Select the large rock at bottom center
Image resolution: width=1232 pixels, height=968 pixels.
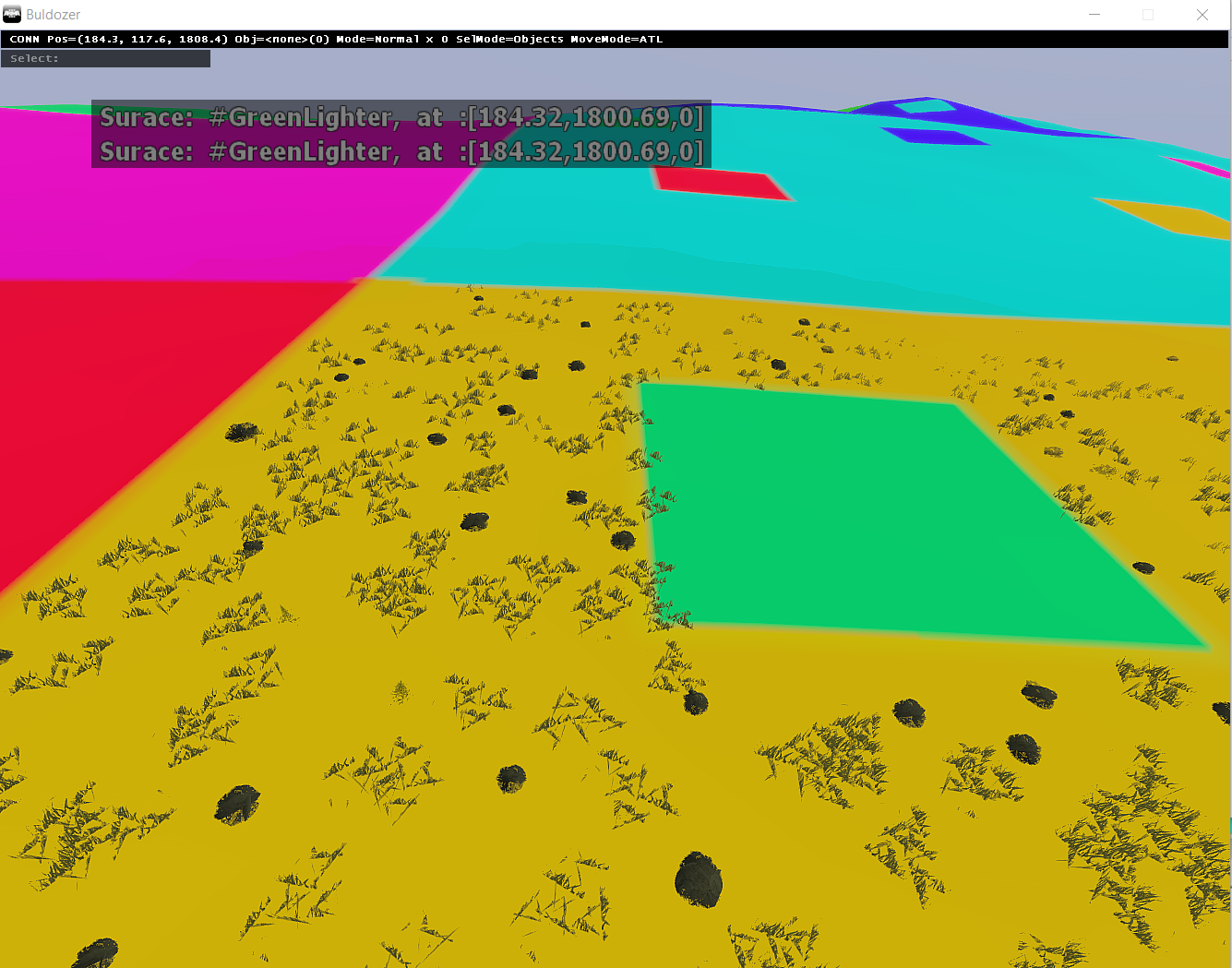point(699,879)
